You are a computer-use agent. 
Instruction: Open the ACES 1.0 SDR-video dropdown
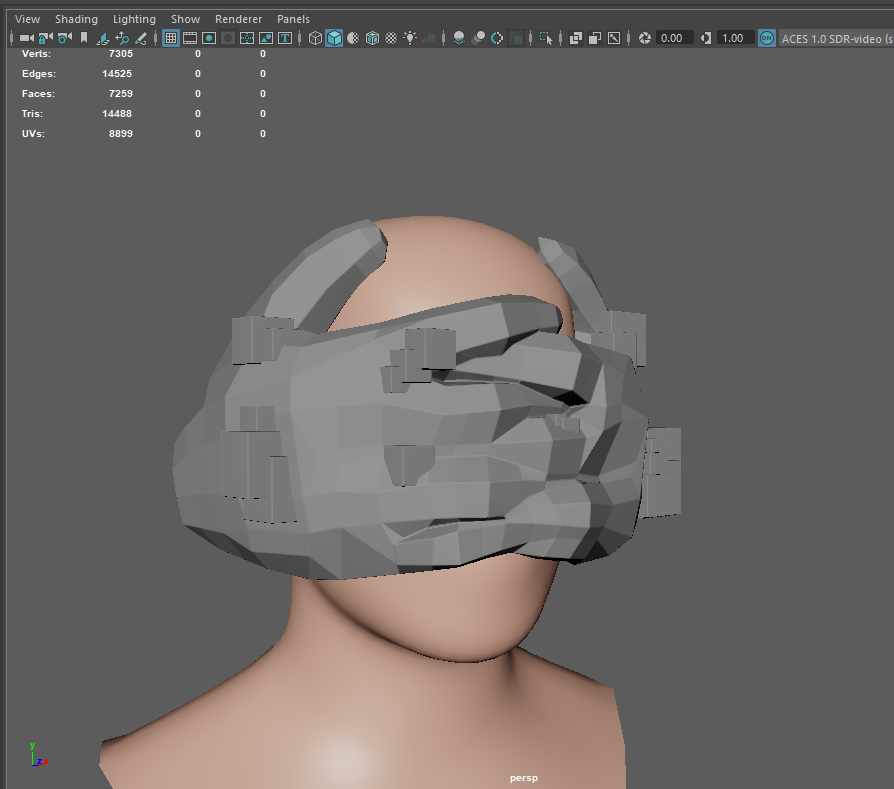(836, 39)
